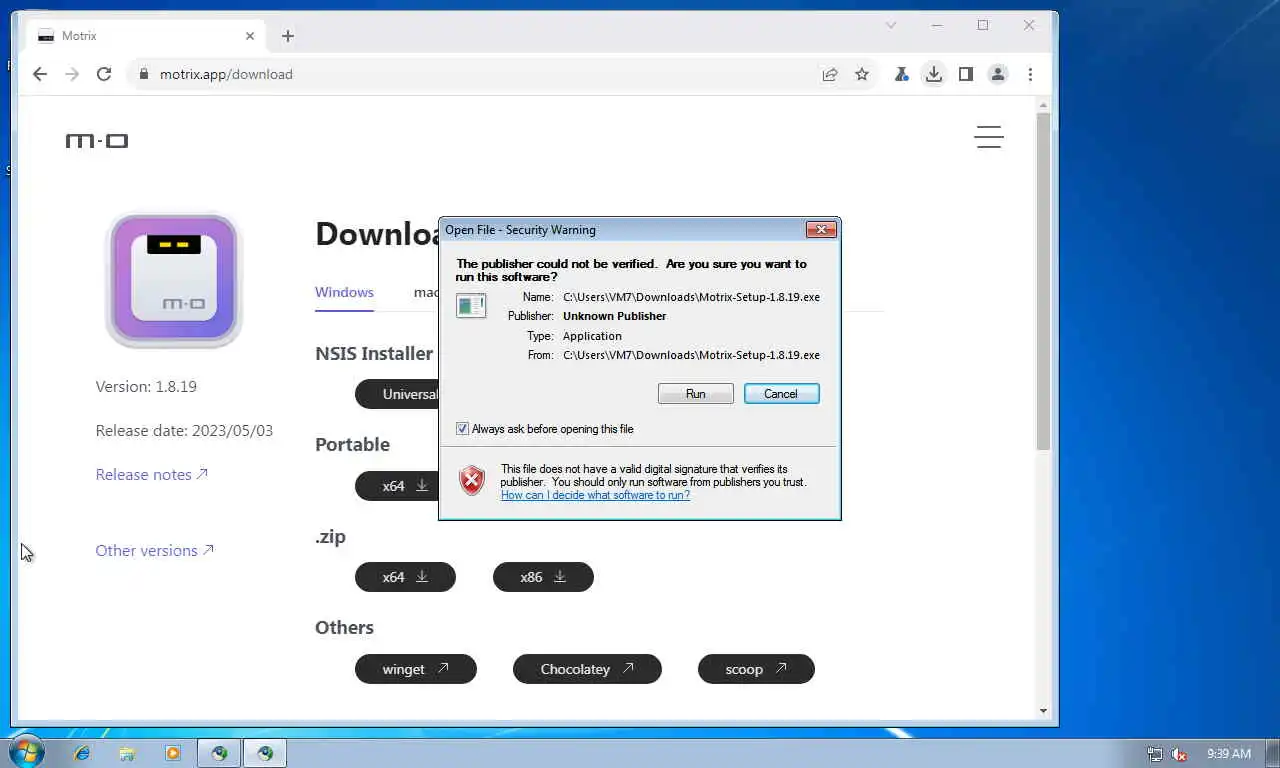Click the scrollbar up arrow

(1043, 105)
